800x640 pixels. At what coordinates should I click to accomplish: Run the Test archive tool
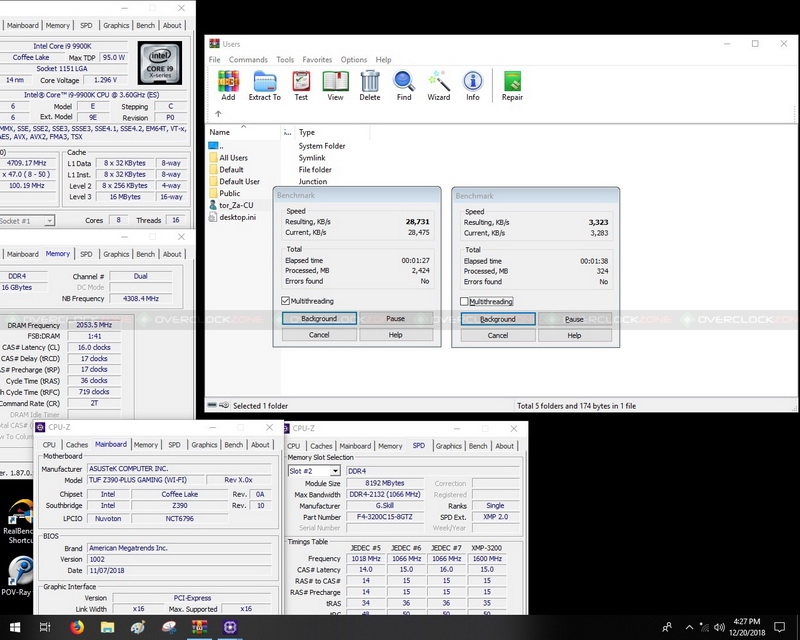[x=301, y=86]
